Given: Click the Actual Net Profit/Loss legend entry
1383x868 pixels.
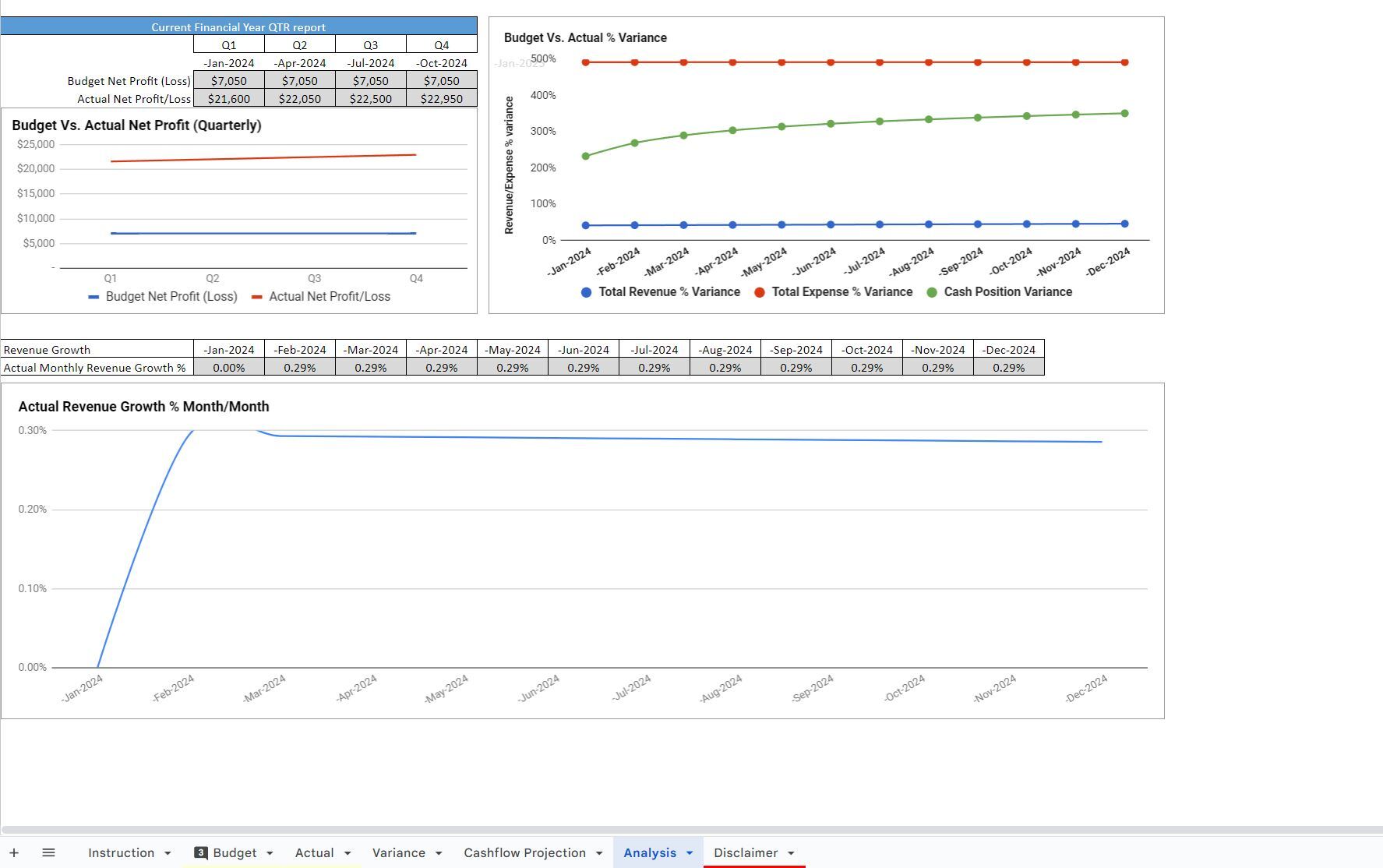Looking at the screenshot, I should (321, 297).
